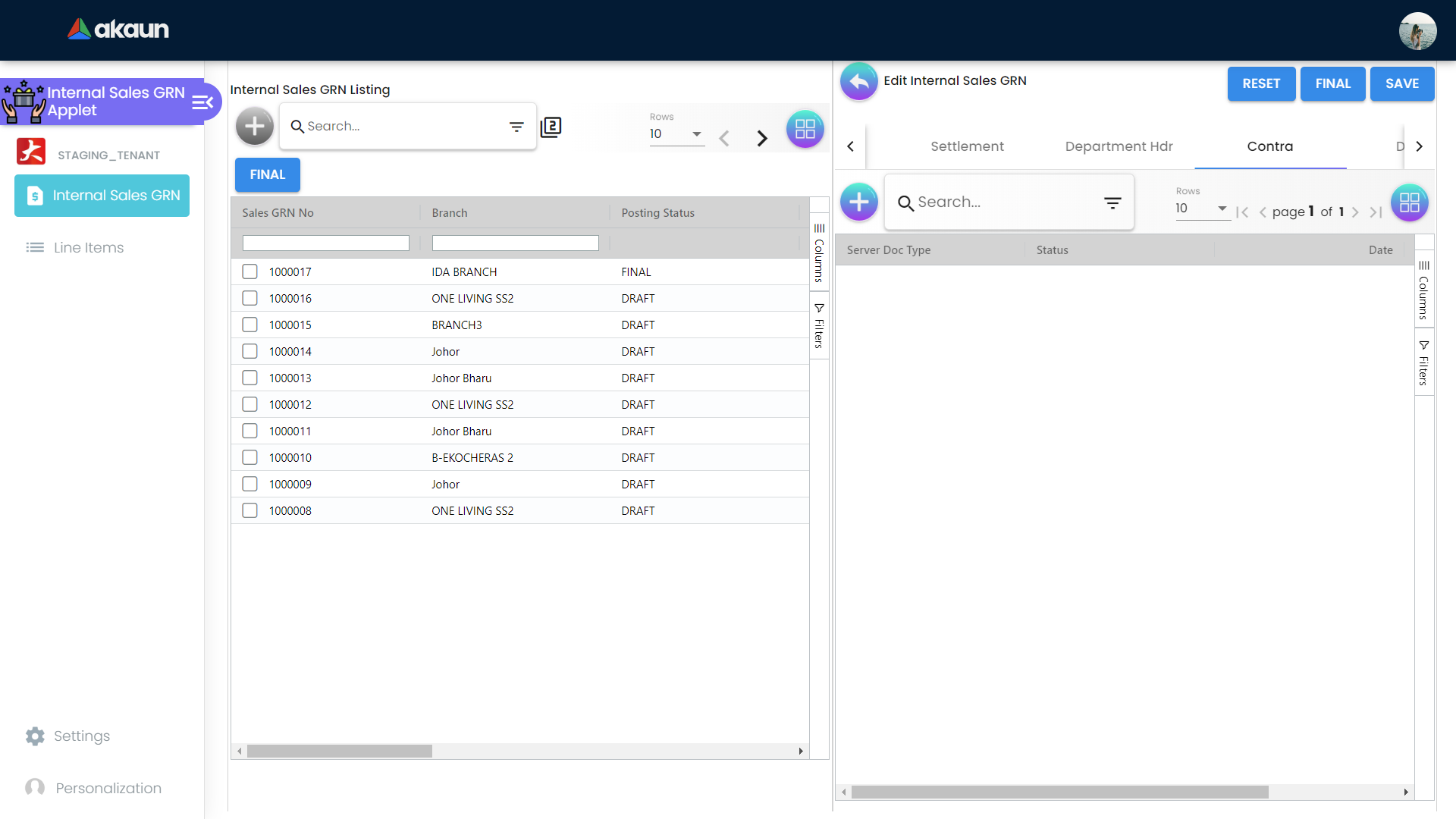The height and width of the screenshot is (819, 1456).
Task: Click the Sales GRN No filter input
Action: pyautogui.click(x=325, y=243)
